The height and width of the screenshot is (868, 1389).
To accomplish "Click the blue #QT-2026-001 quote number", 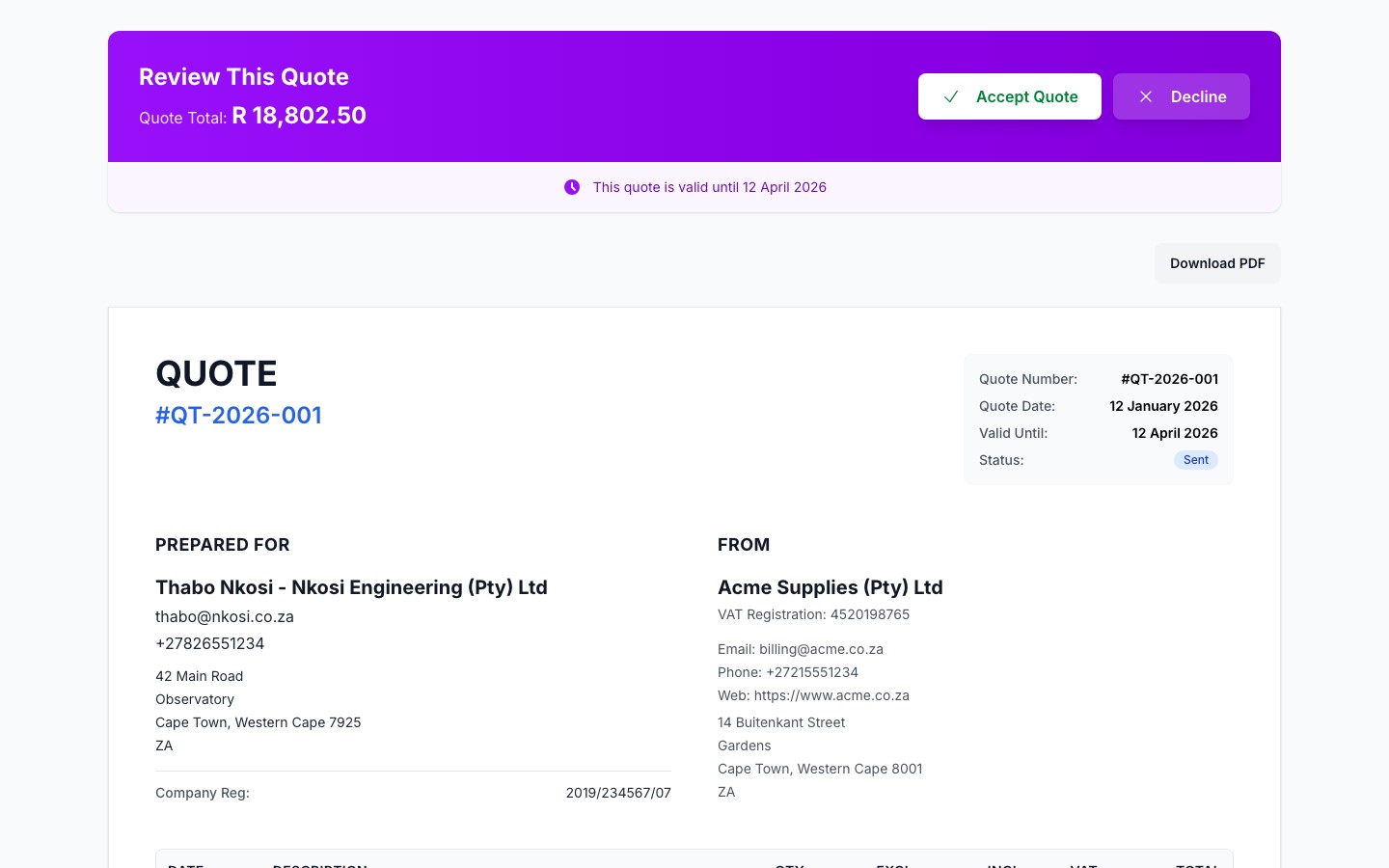I will (238, 415).
